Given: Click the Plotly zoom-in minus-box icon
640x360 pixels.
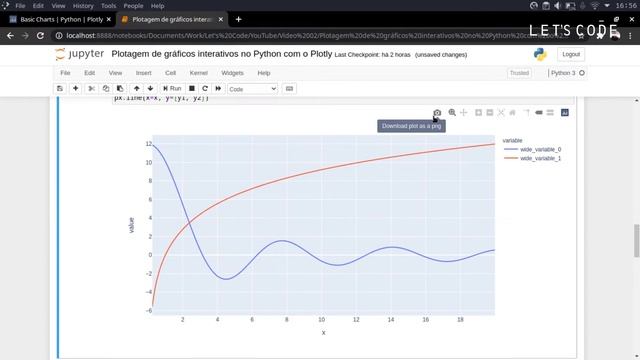Looking at the screenshot, I should (x=490, y=113).
